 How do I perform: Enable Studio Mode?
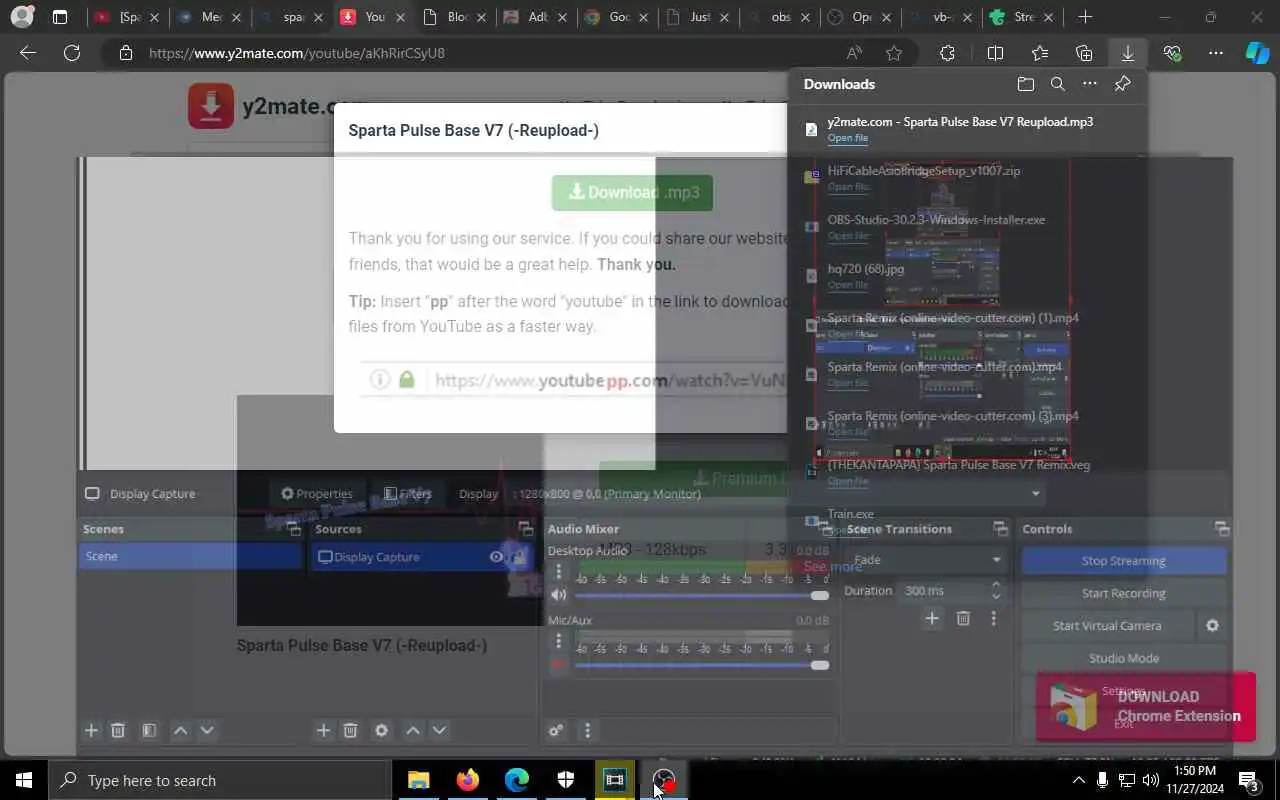coord(1124,658)
